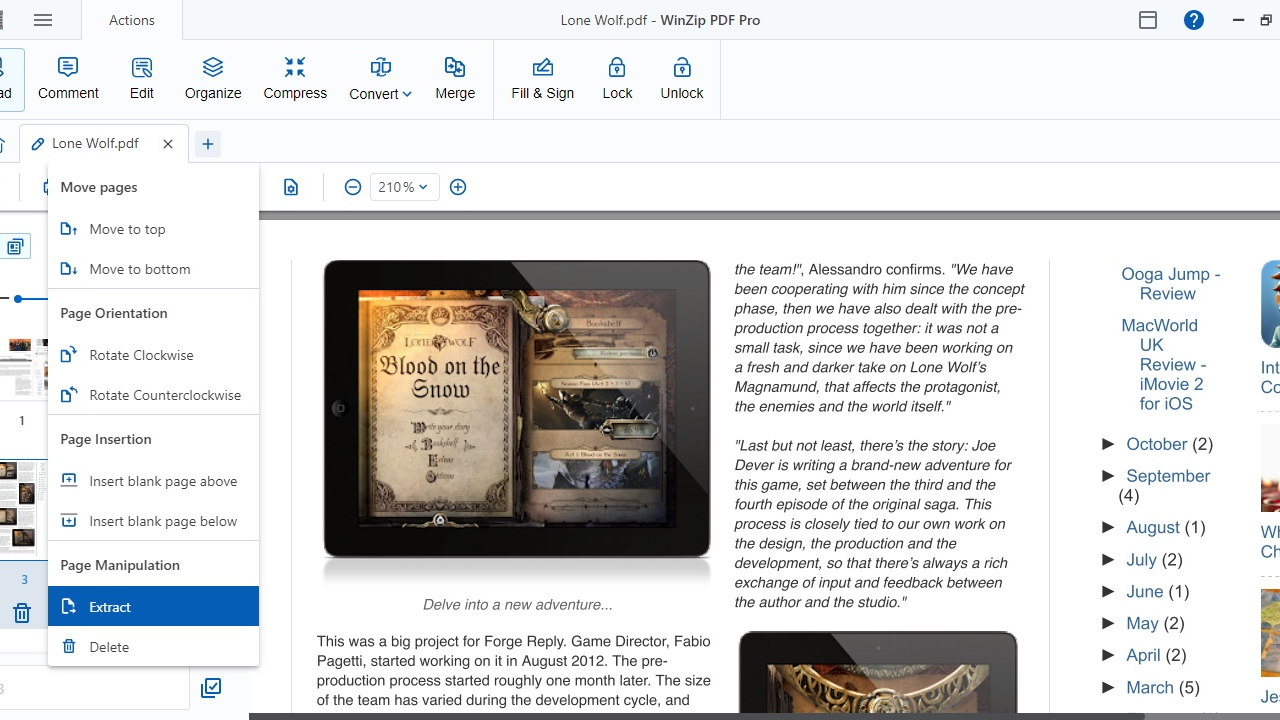This screenshot has width=1280, height=720.
Task: Open the August archive link
Action: 1153,527
